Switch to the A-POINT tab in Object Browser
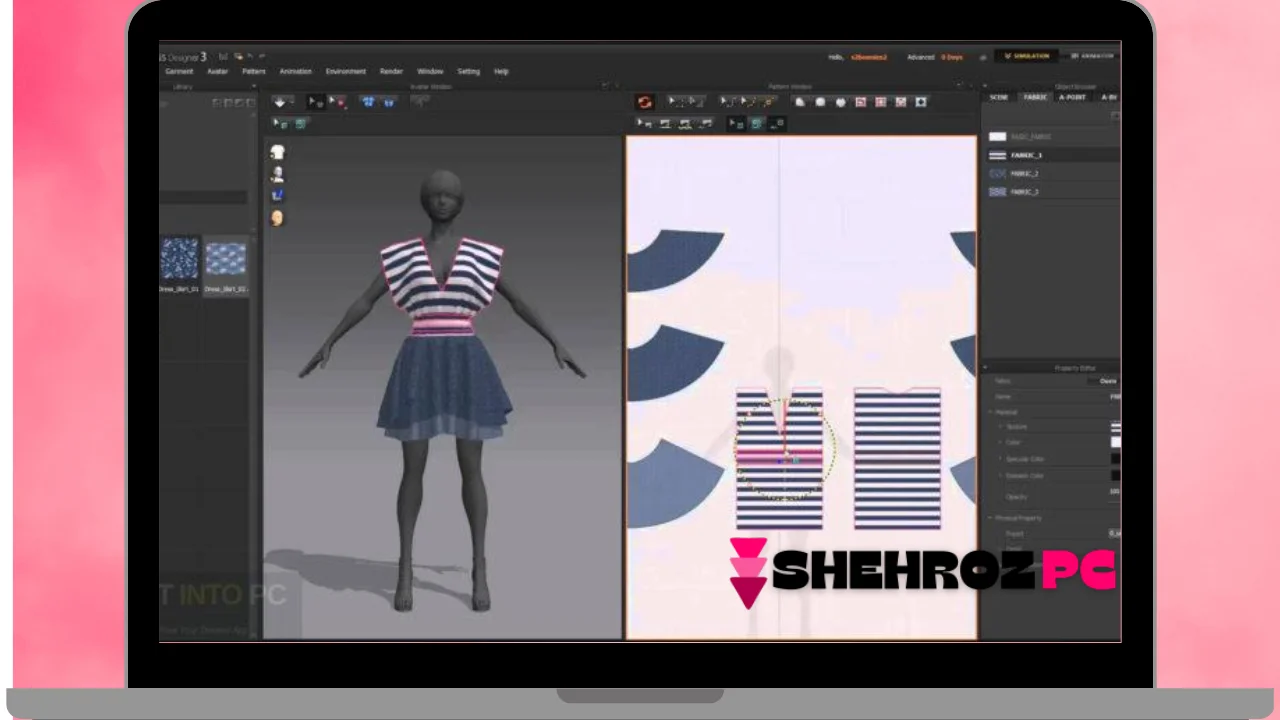 click(x=1072, y=97)
